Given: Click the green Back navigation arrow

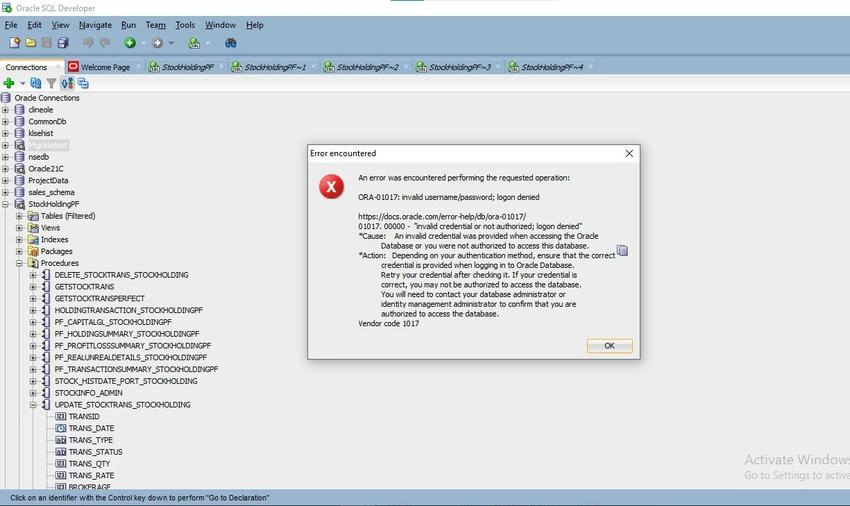Looking at the screenshot, I should (130, 43).
